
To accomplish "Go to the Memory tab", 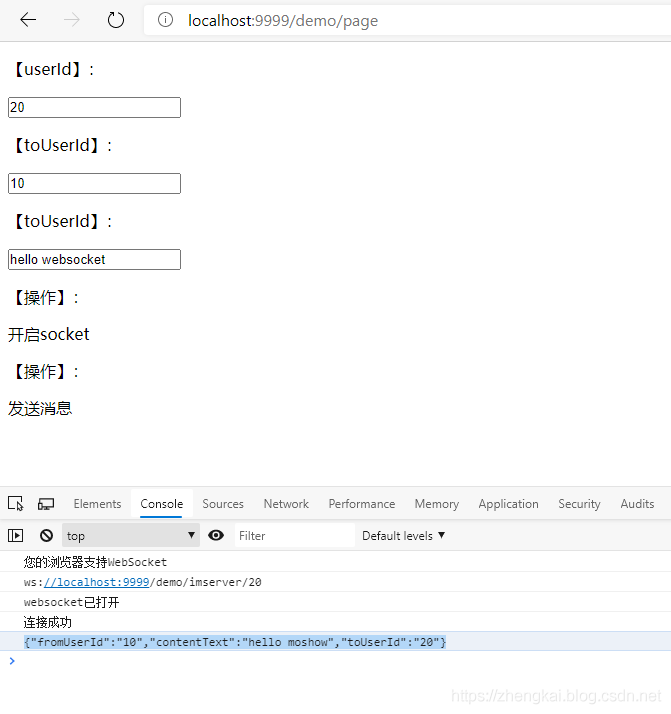I will (x=437, y=504).
